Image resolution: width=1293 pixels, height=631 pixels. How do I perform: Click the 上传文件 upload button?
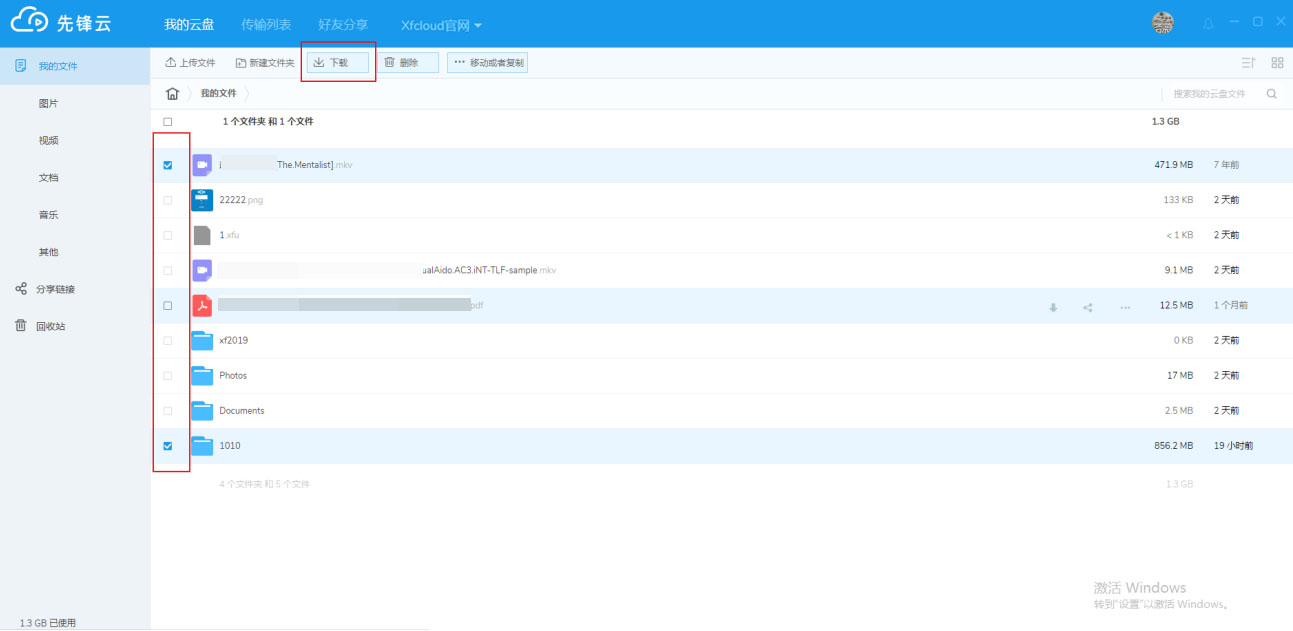[190, 63]
